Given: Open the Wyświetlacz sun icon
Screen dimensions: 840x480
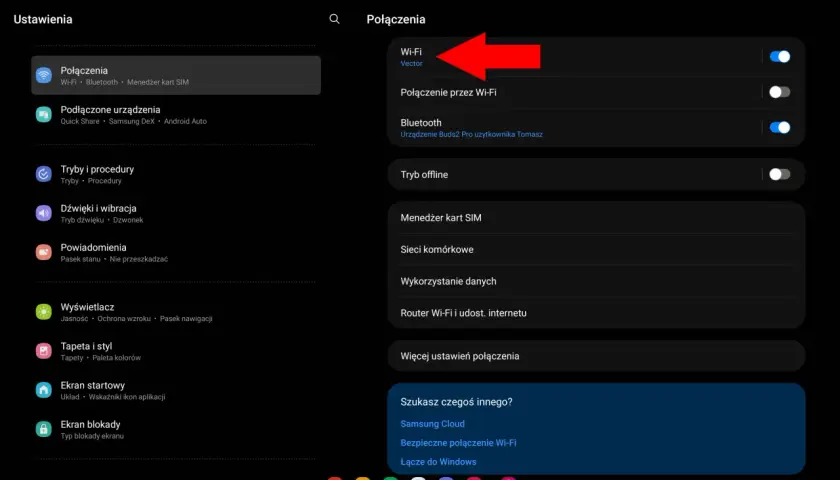Looking at the screenshot, I should (44, 311).
